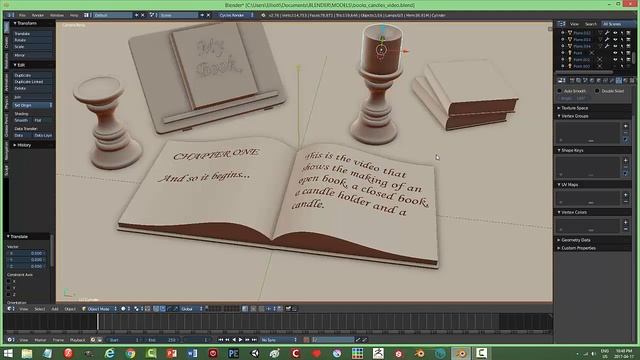Play the animation in reverse
Image resolution: width=640 pixels, height=360 pixels.
pos(234,340)
